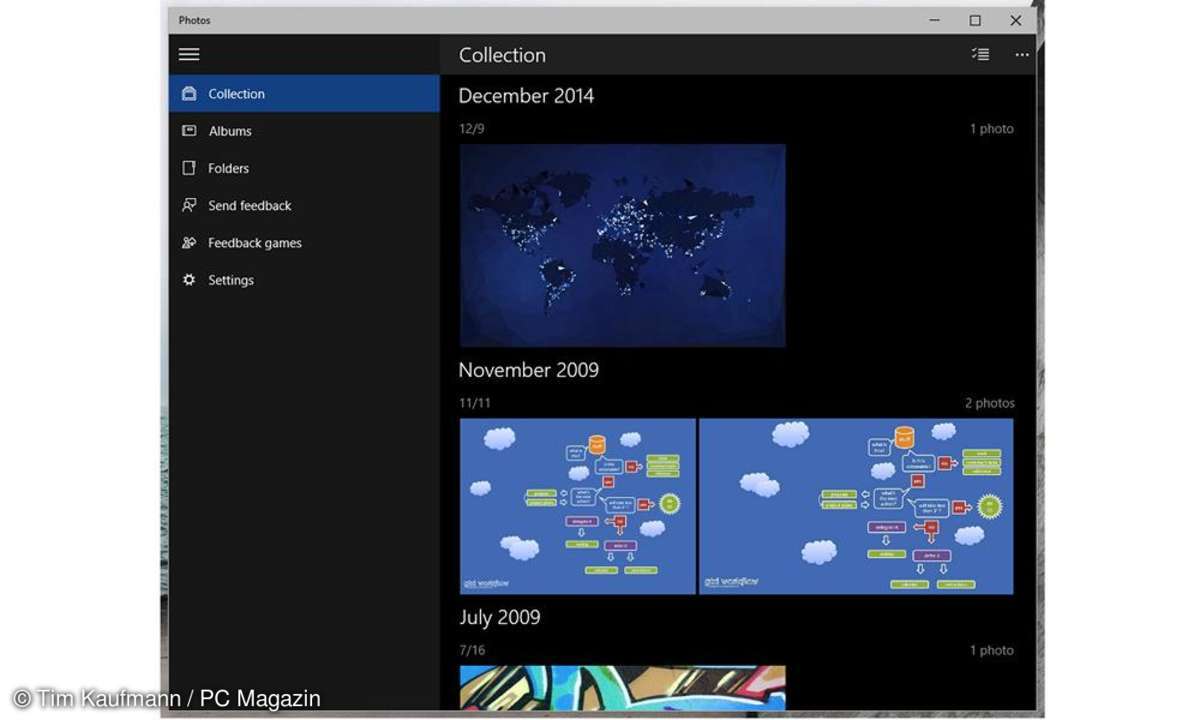Image resolution: width=1200 pixels, height=720 pixels.
Task: Click the Settings gear icon
Action: click(x=188, y=280)
